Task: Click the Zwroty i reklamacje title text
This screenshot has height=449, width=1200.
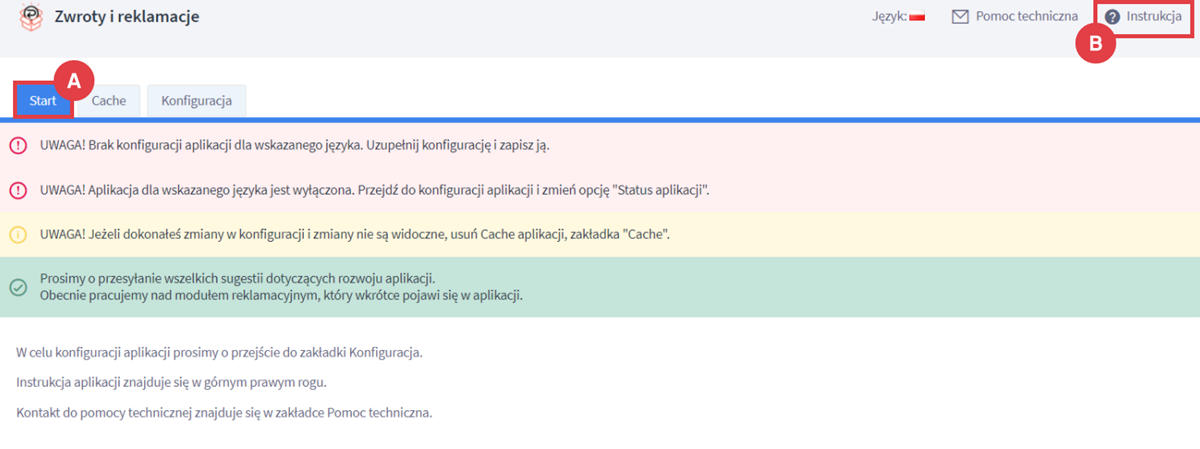Action: pos(126,17)
